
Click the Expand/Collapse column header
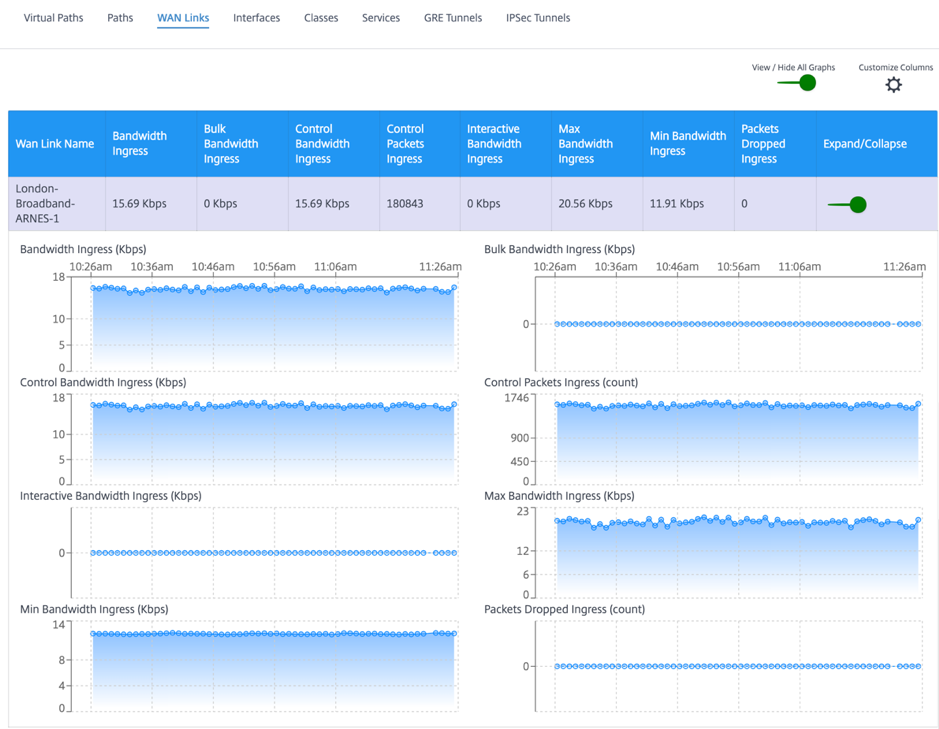pos(877,144)
